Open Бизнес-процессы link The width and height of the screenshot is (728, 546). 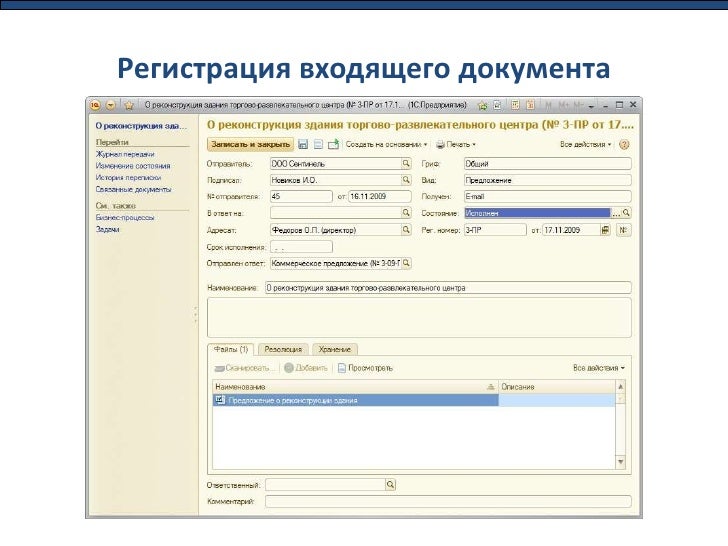tap(125, 217)
